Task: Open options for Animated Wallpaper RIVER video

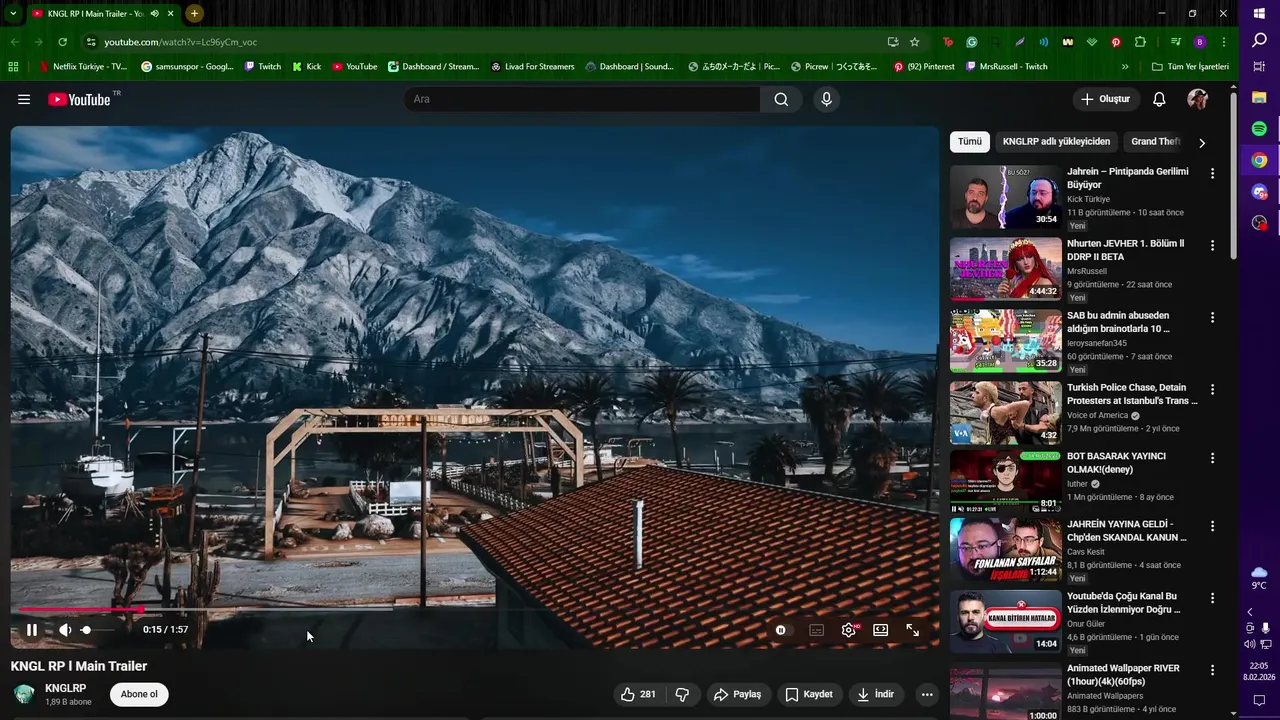Action: [x=1212, y=670]
